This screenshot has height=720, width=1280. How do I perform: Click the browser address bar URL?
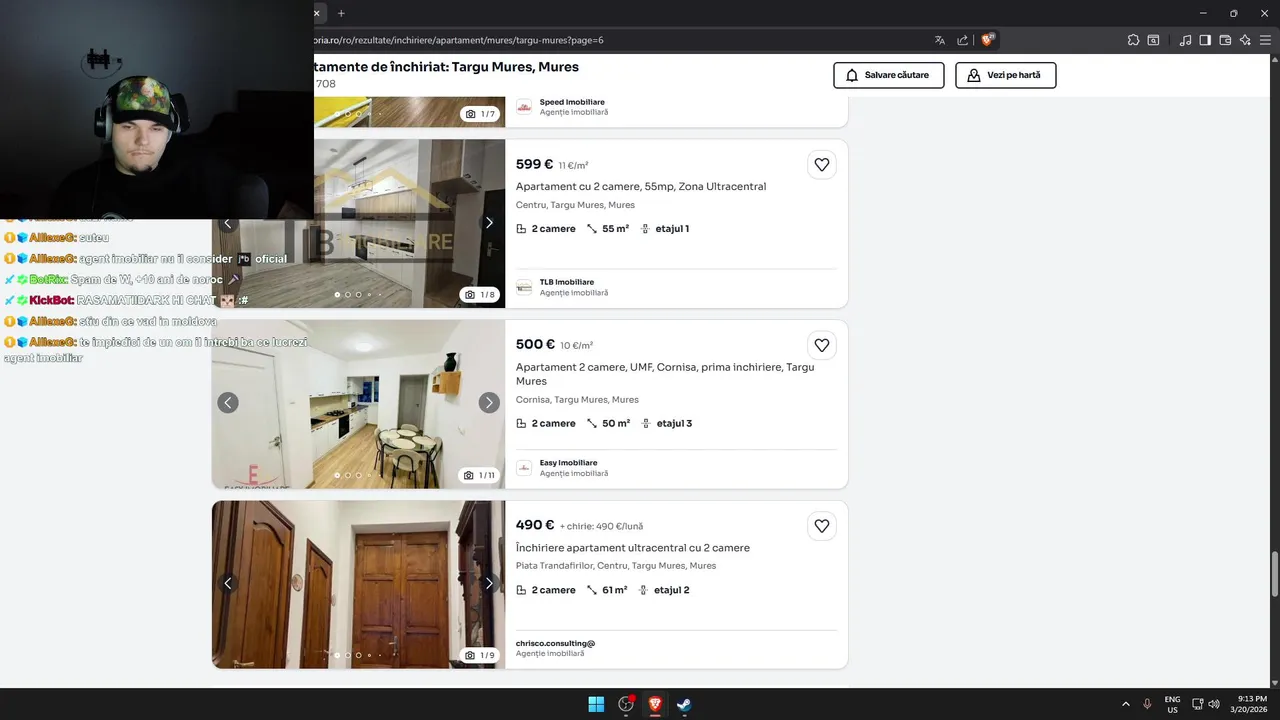461,40
